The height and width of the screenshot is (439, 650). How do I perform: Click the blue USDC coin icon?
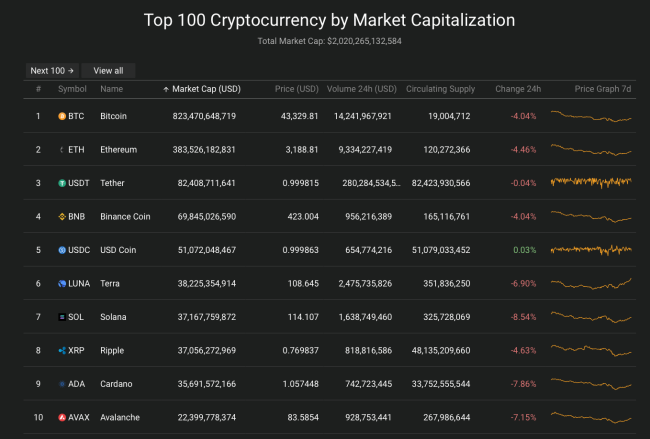[62, 250]
